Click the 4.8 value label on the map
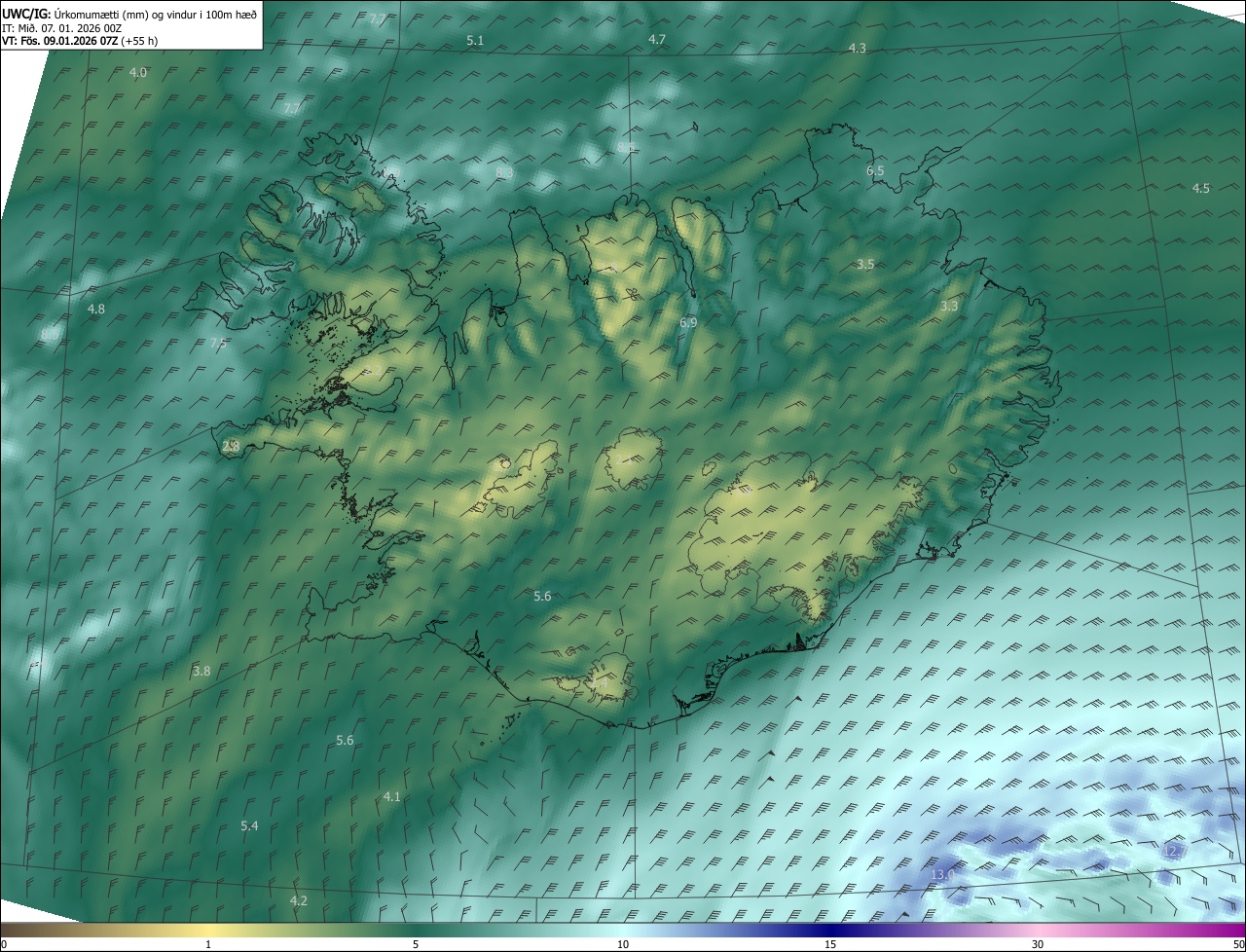The height and width of the screenshot is (952, 1246). coord(96,309)
